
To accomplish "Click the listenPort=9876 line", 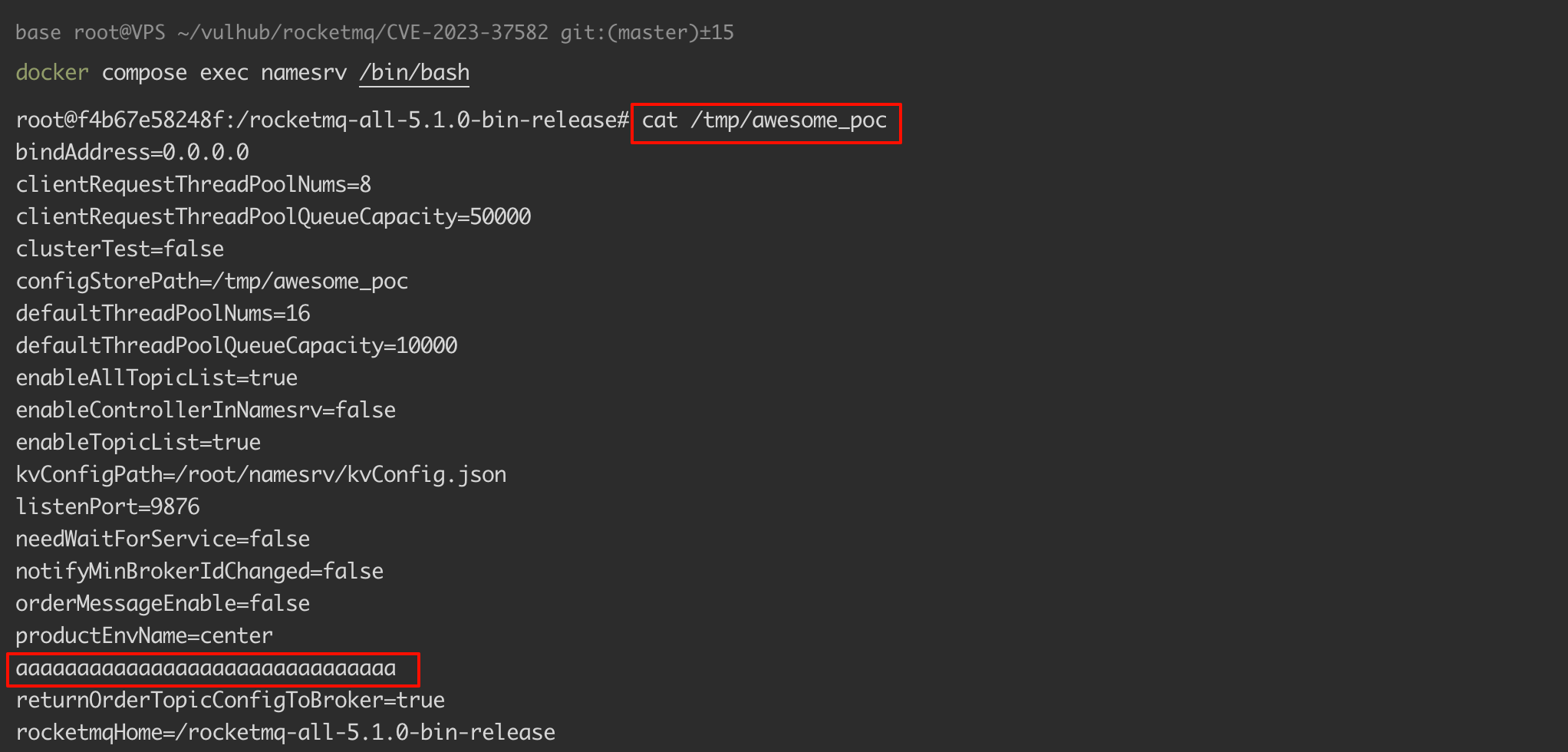I will [x=107, y=507].
